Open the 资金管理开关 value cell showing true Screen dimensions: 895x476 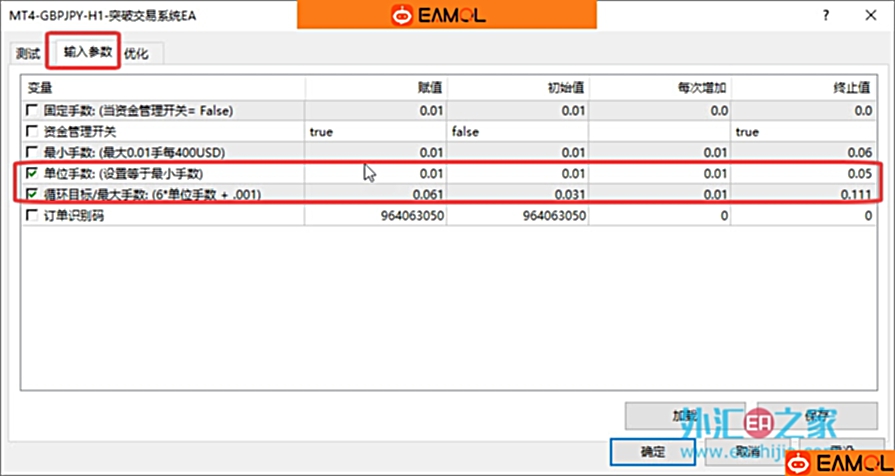[x=375, y=132]
